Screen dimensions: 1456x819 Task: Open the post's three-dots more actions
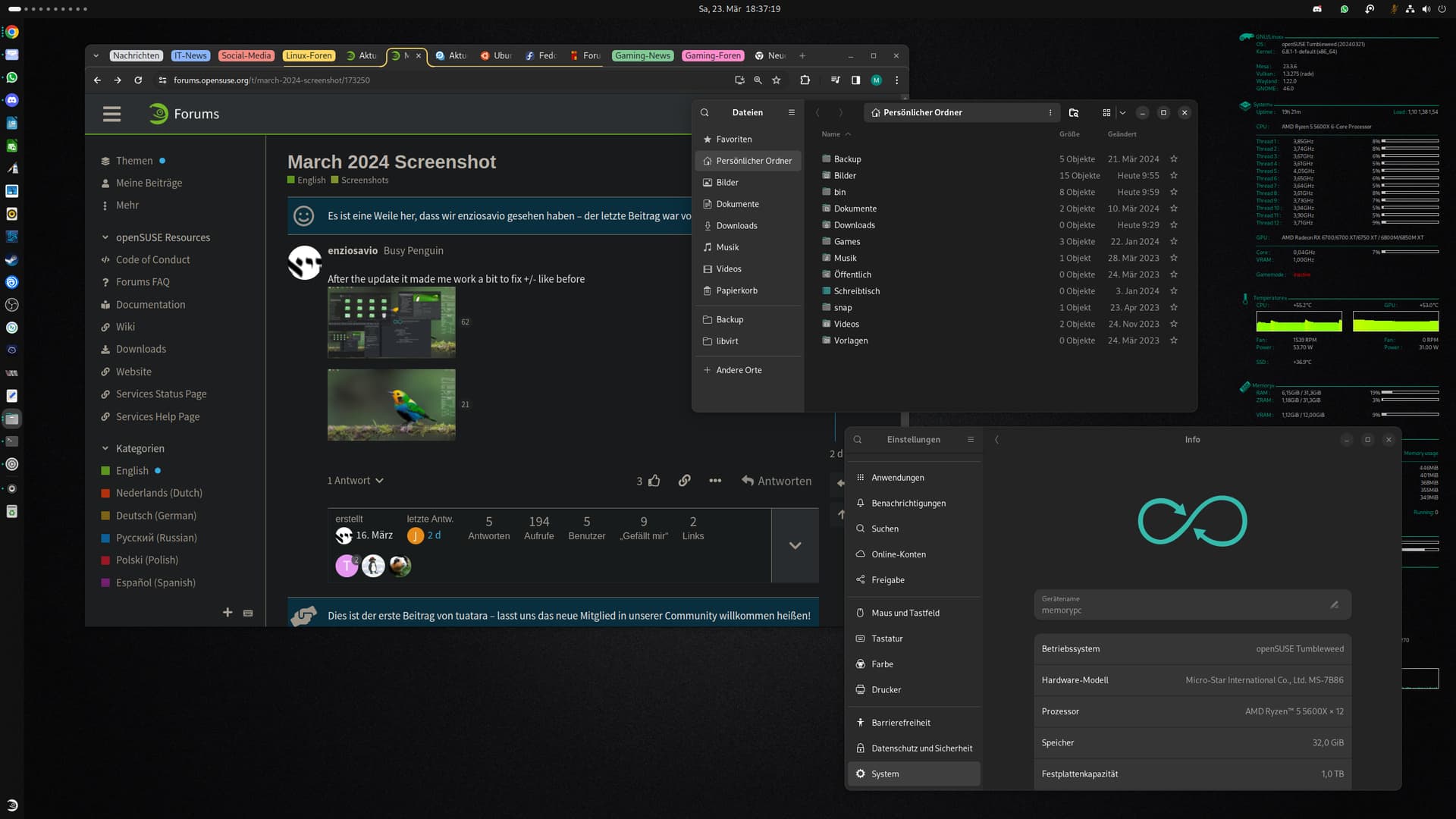click(x=715, y=481)
